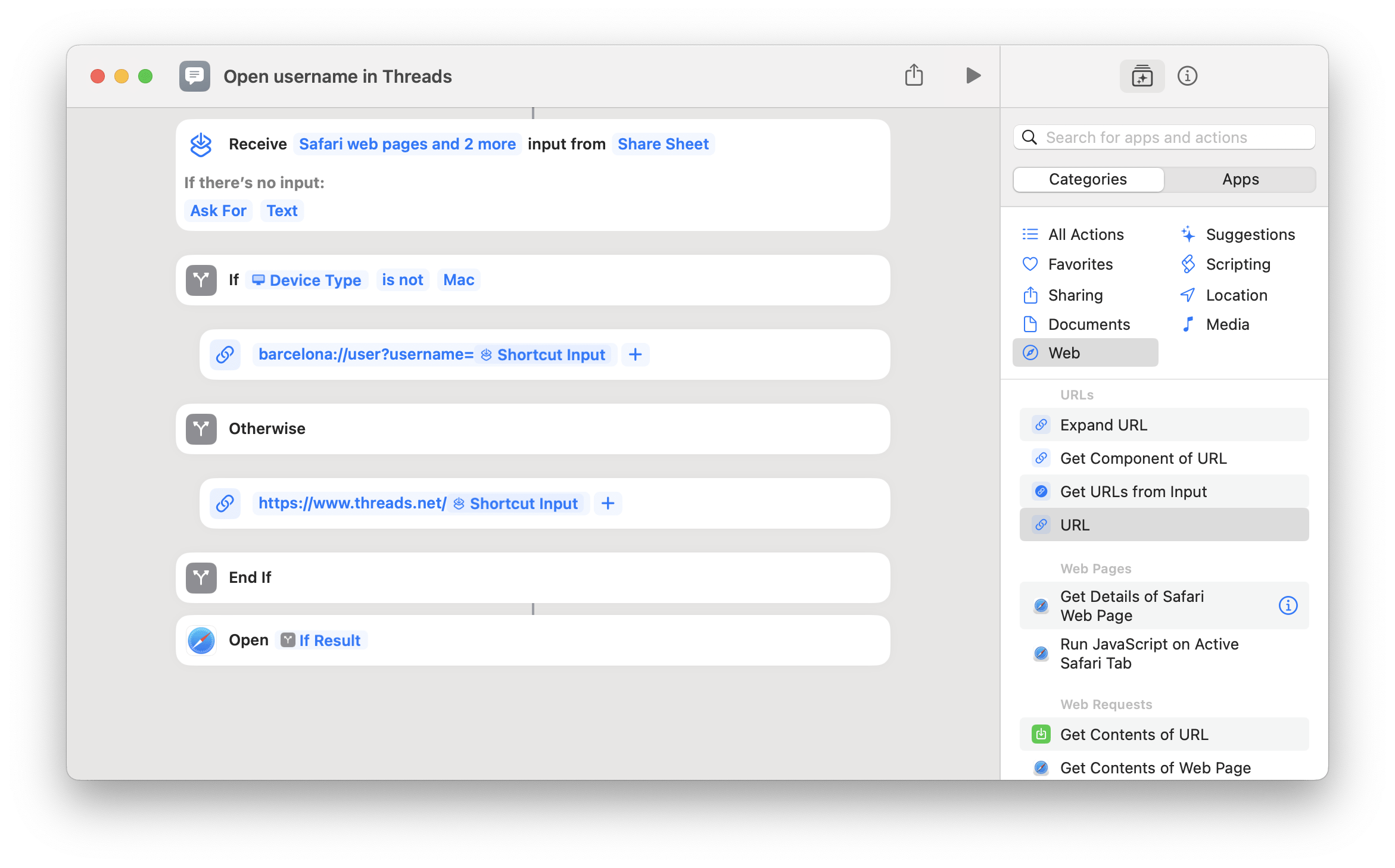
Task: Open the action library panel icon
Action: [x=1141, y=76]
